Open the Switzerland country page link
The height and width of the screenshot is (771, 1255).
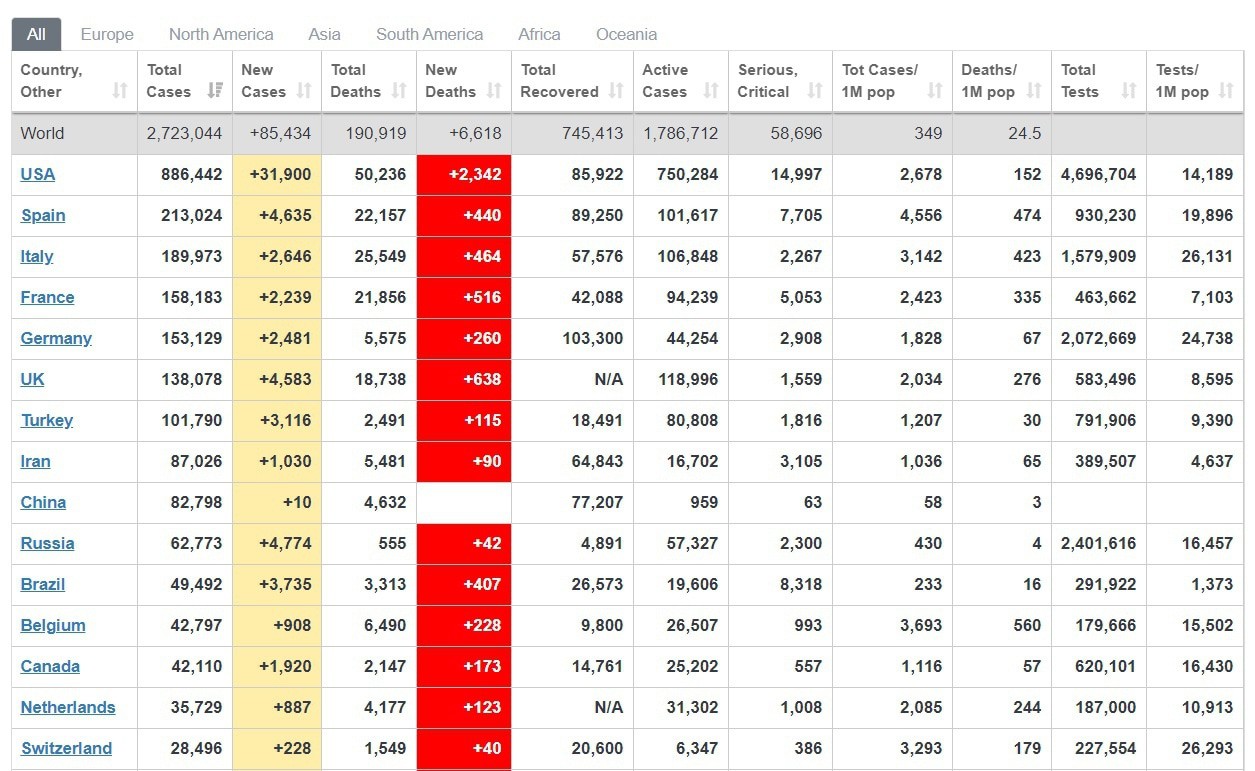point(66,748)
